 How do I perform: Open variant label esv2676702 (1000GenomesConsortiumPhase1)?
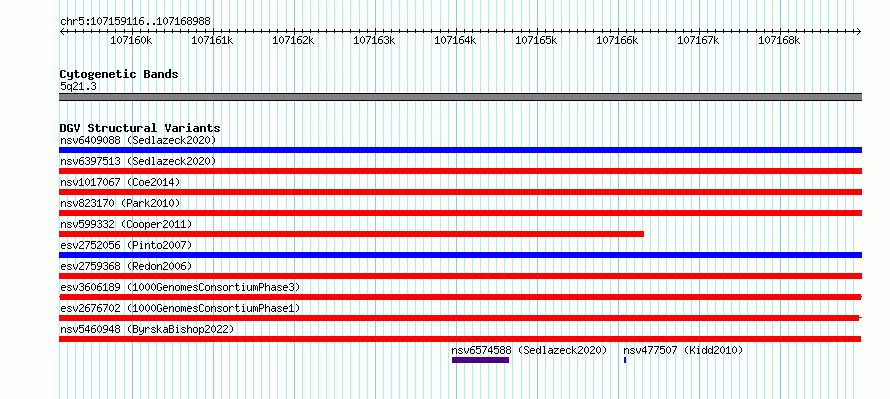[x=180, y=308]
